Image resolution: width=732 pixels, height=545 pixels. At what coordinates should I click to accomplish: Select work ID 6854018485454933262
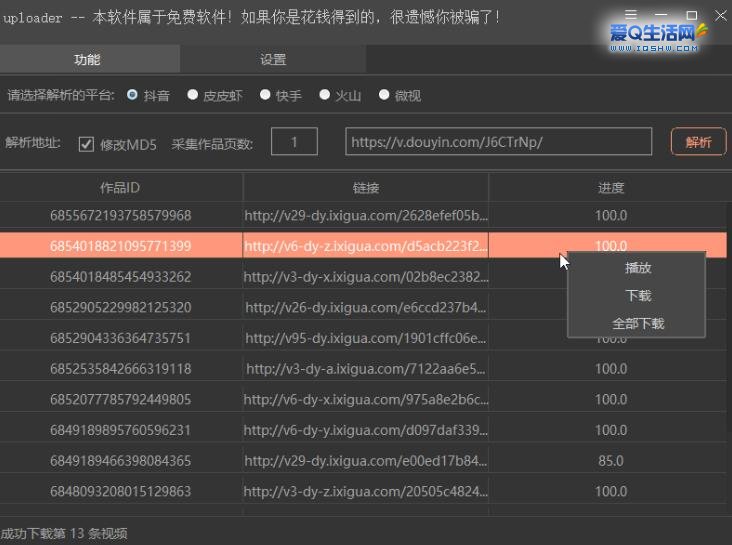[x=120, y=276]
